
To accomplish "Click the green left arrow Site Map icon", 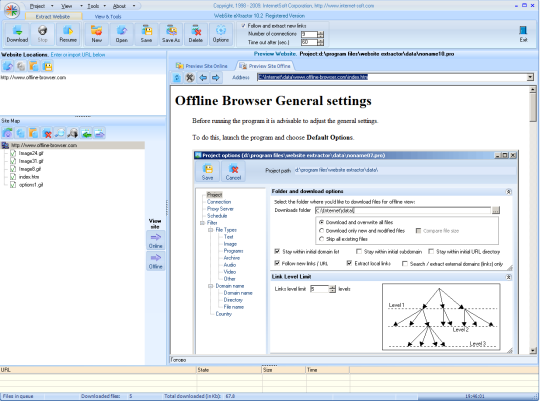I will coord(86,133).
